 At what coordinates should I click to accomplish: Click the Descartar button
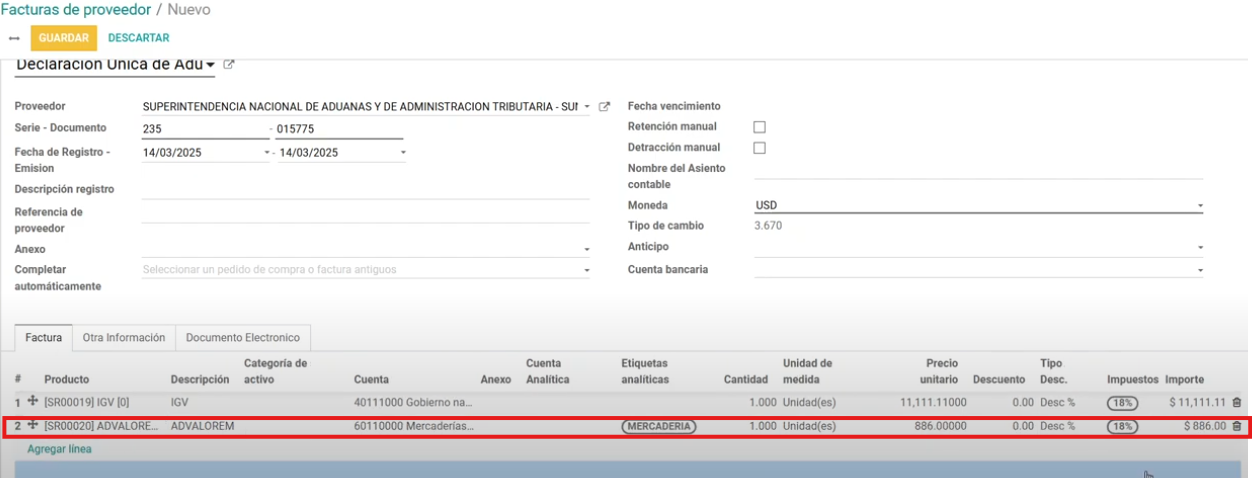coord(139,38)
